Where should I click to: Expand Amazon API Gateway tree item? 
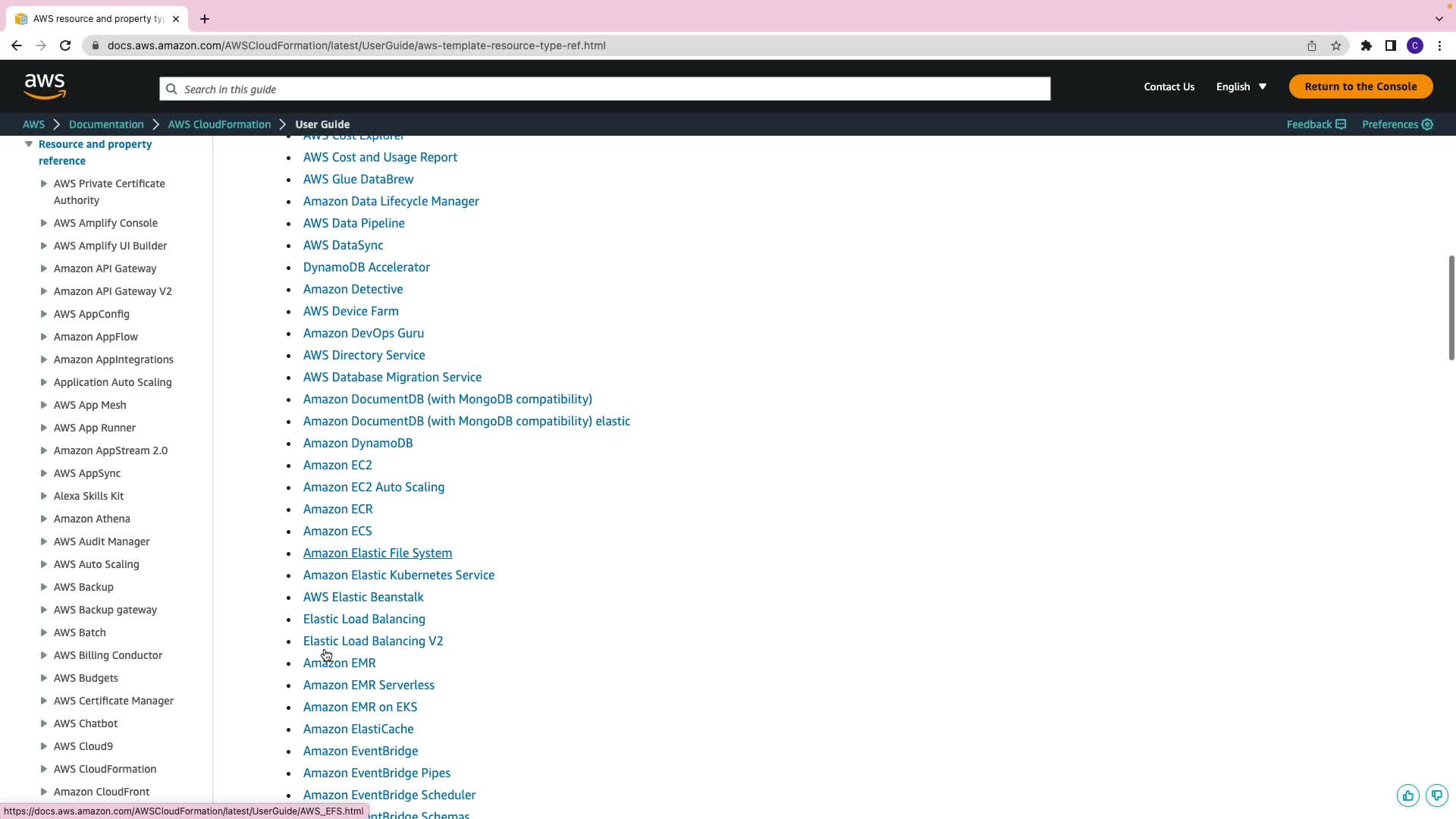pyautogui.click(x=44, y=268)
